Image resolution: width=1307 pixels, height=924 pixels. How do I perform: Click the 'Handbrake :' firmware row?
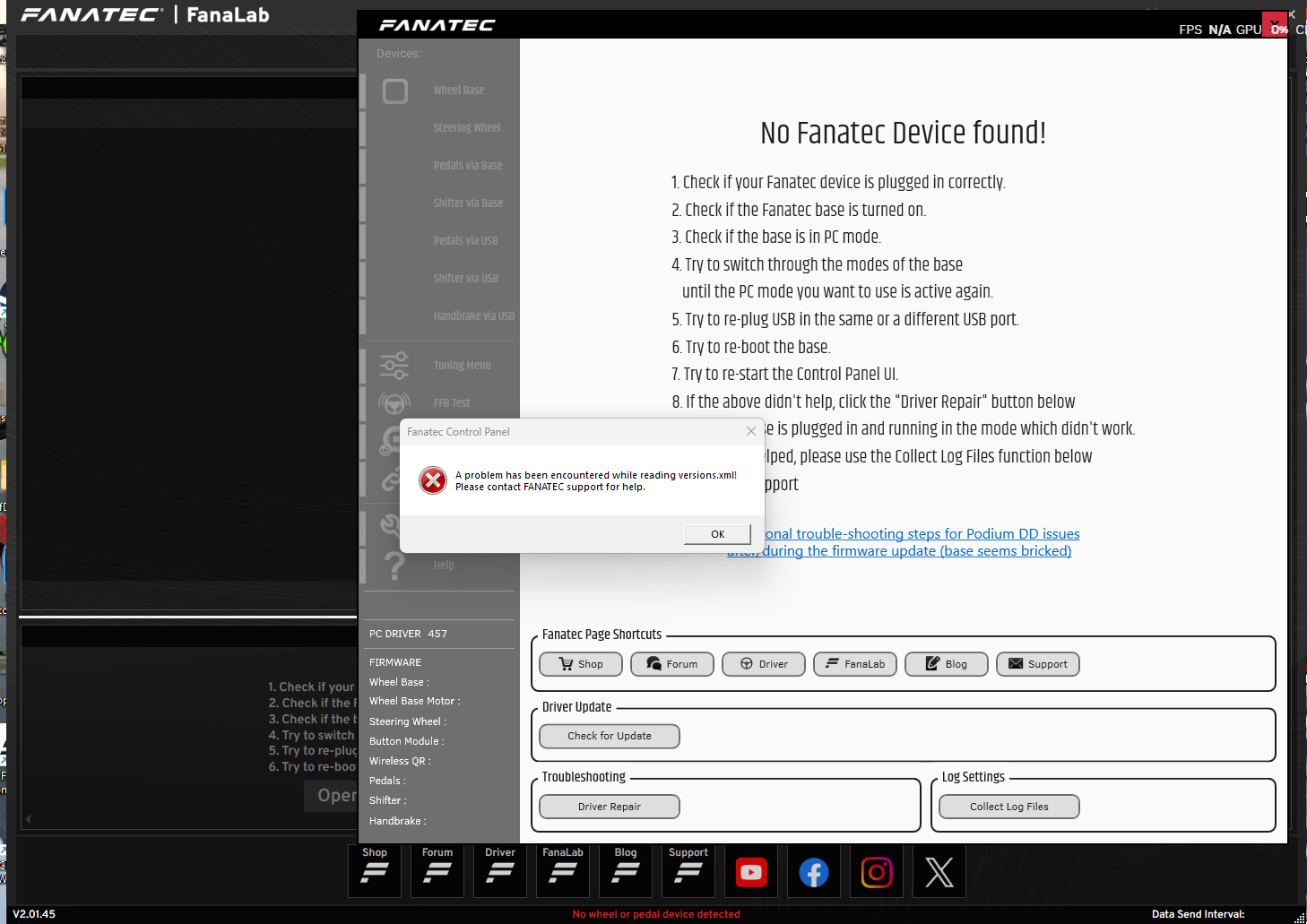pyautogui.click(x=397, y=821)
